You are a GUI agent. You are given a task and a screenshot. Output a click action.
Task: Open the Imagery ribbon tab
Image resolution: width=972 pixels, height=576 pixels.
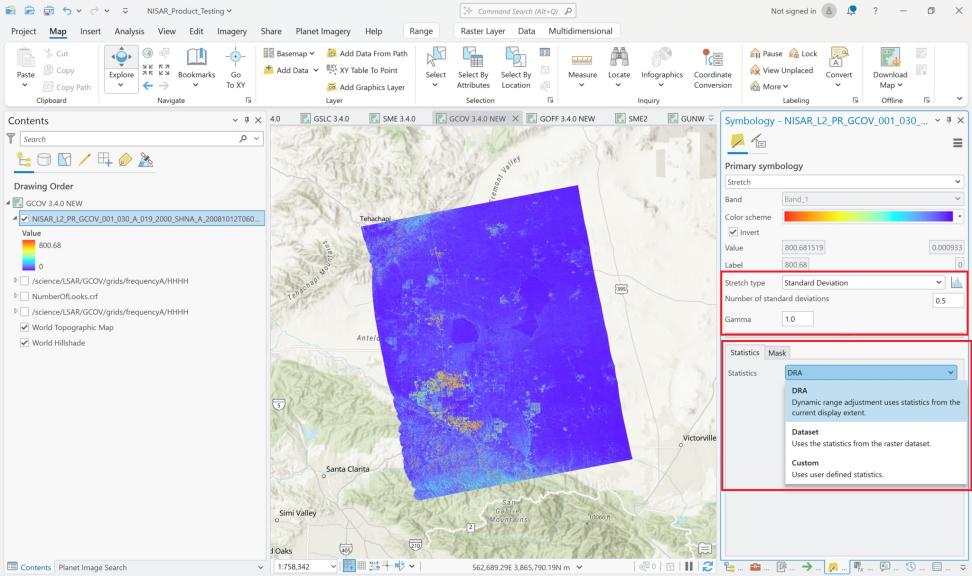(x=232, y=31)
